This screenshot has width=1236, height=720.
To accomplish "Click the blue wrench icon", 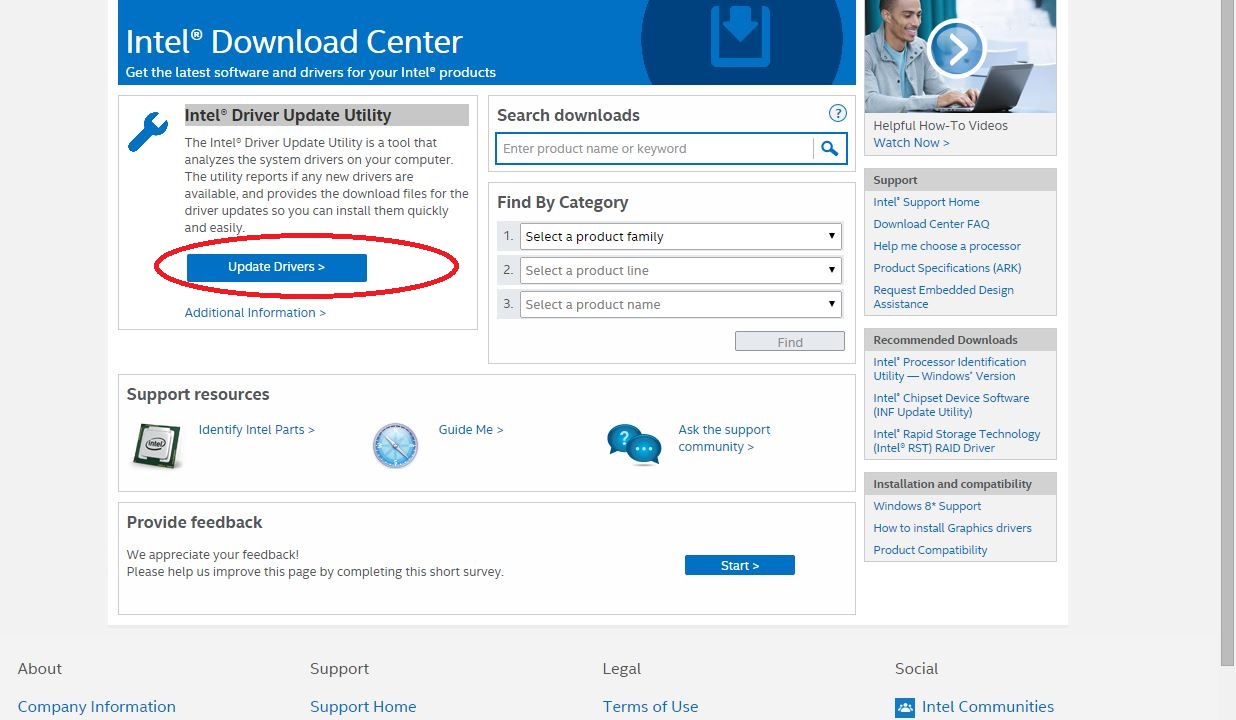I will [x=148, y=132].
